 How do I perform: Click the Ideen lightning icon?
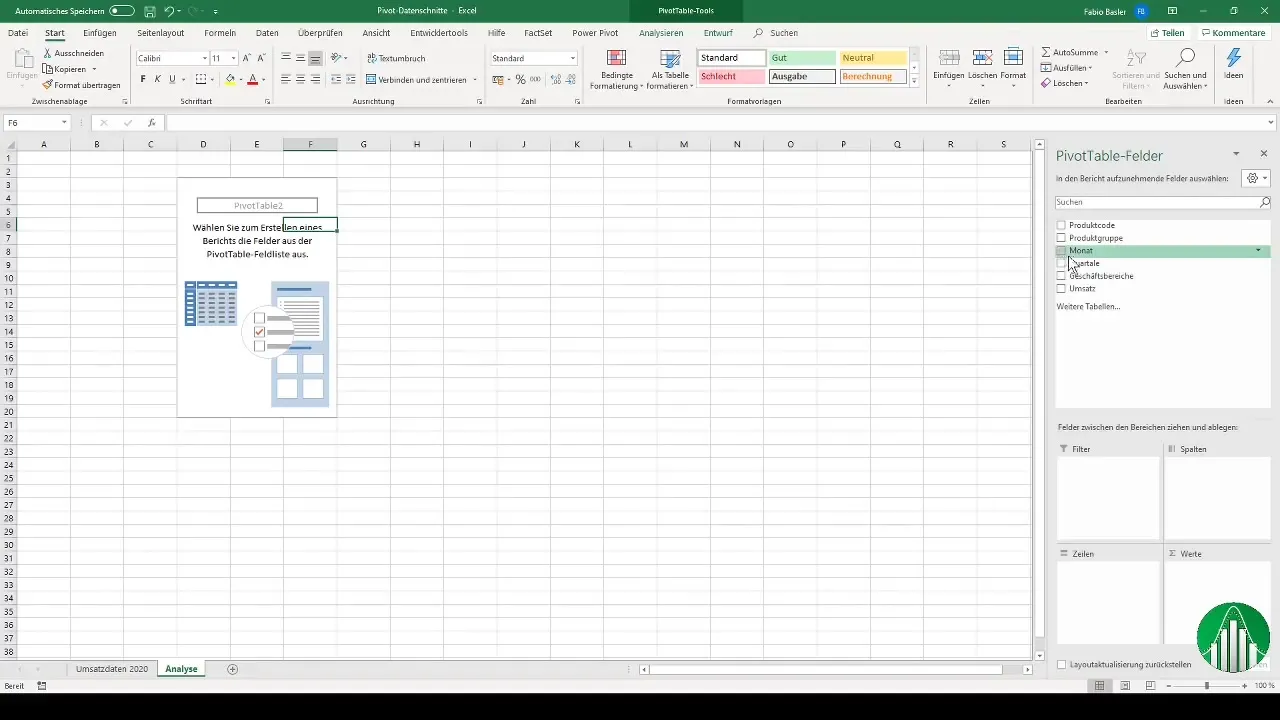(1233, 58)
